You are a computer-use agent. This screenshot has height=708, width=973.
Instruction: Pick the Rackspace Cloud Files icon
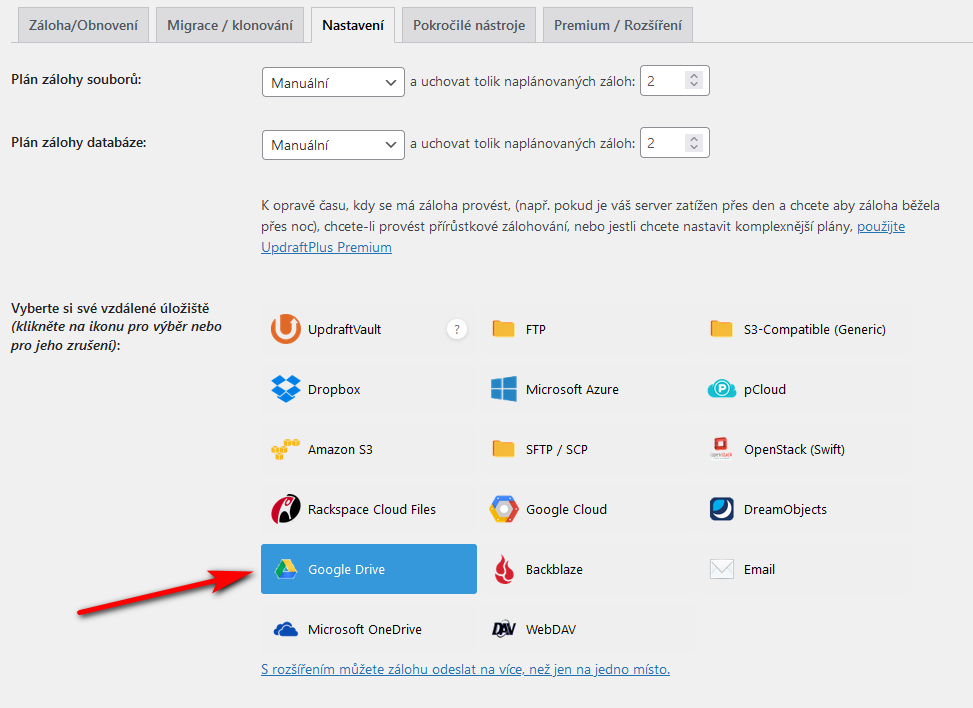[285, 509]
